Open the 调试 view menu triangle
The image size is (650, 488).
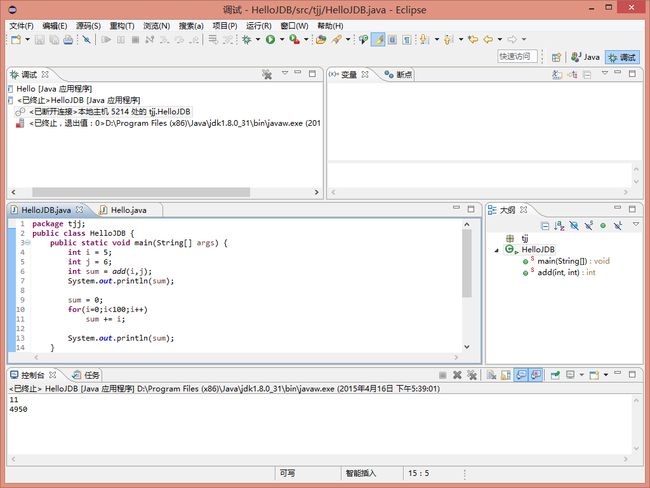(285, 73)
